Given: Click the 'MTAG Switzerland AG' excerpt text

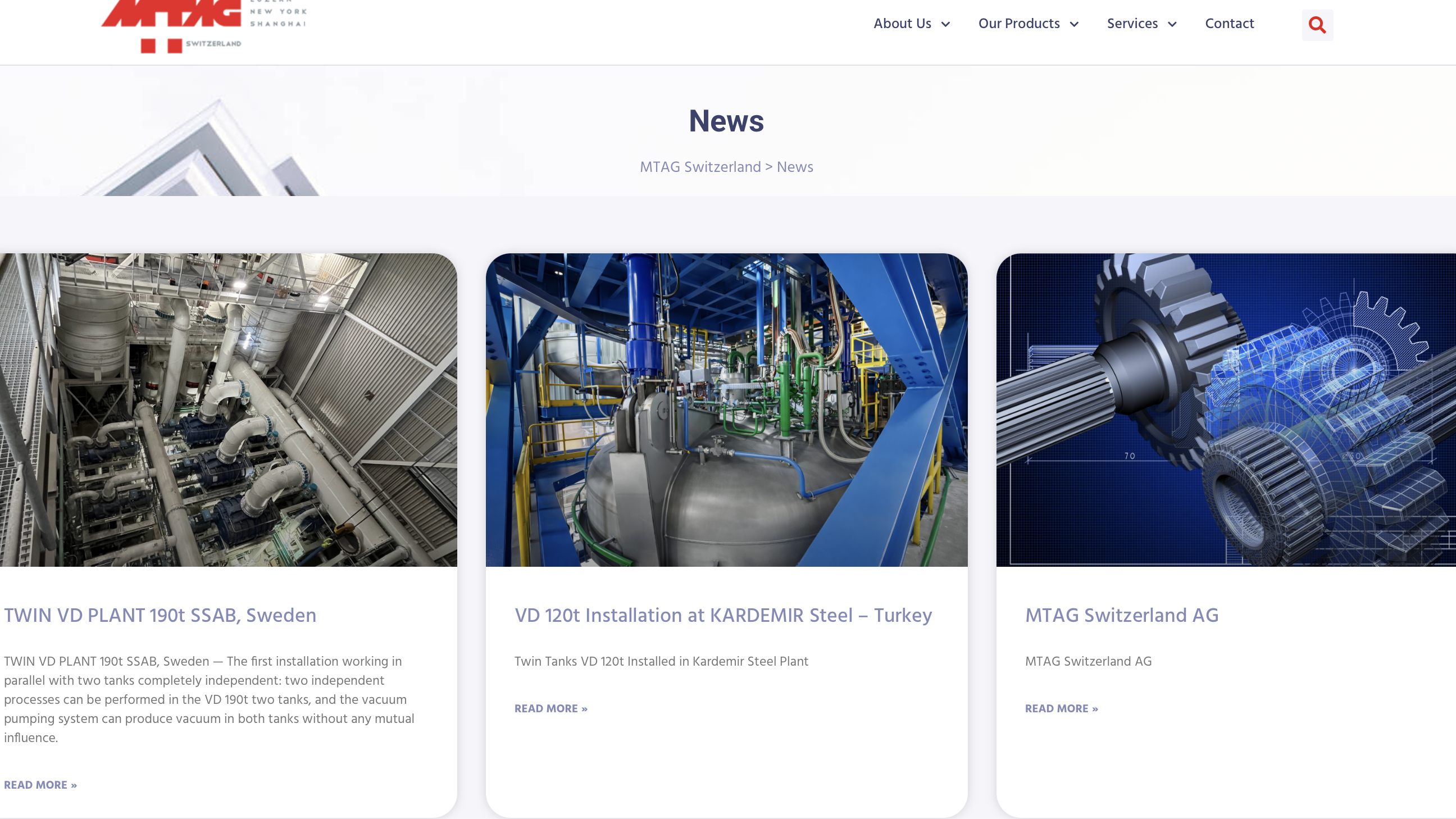Looking at the screenshot, I should click(1088, 661).
